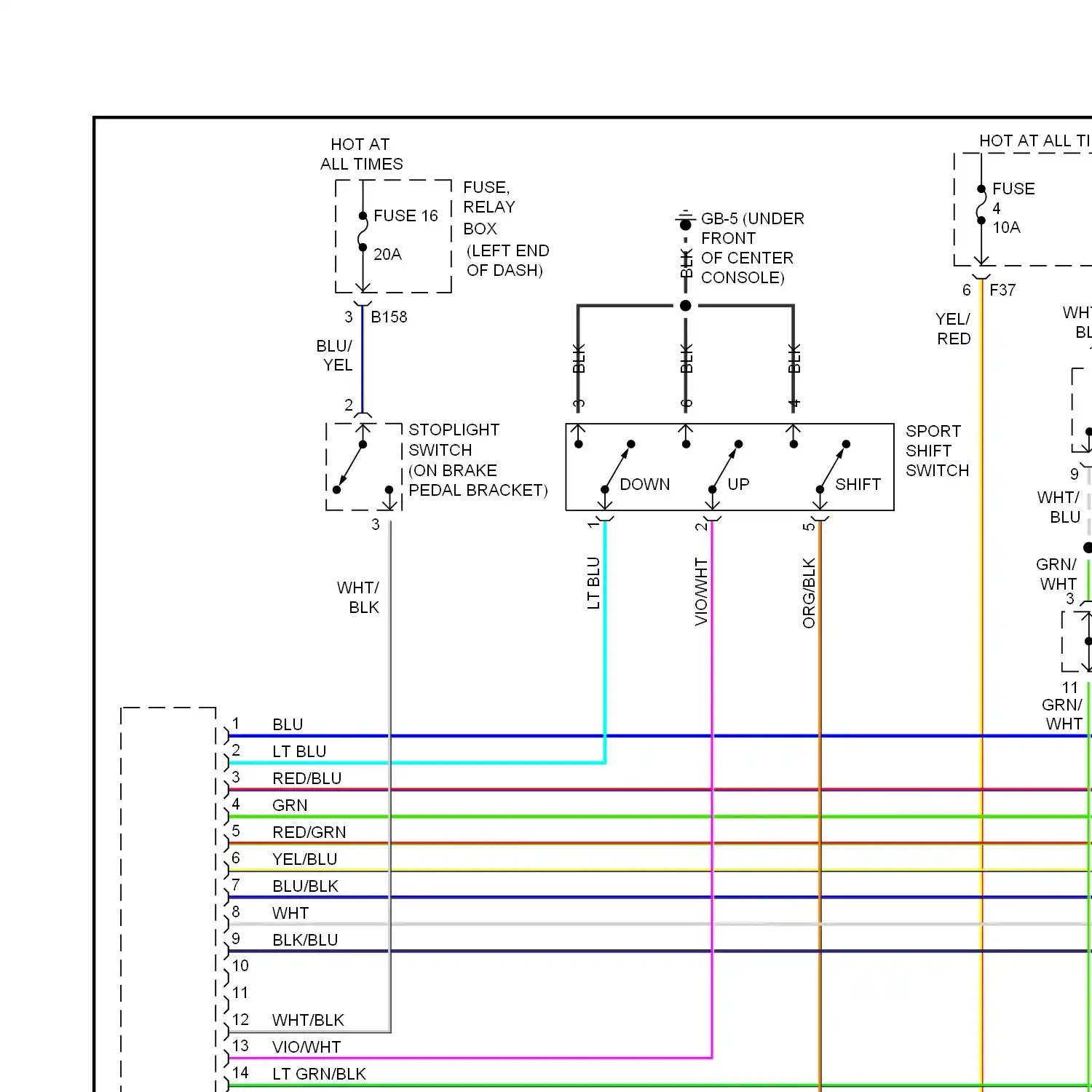This screenshot has height=1092, width=1092.
Task: Click pin 2 LT BLU connector label
Action: pos(299,751)
